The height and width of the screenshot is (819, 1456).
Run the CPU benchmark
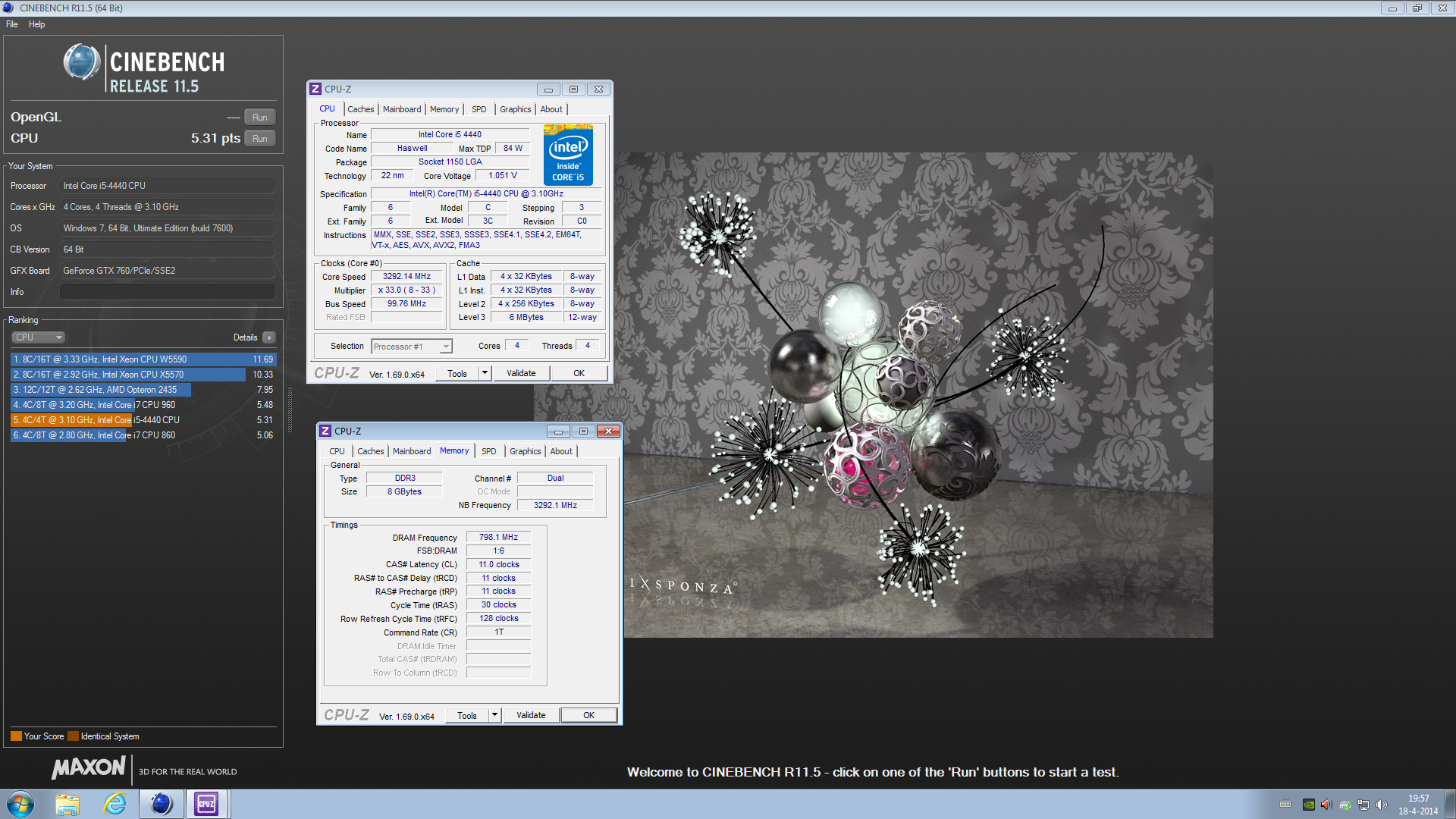pos(259,138)
